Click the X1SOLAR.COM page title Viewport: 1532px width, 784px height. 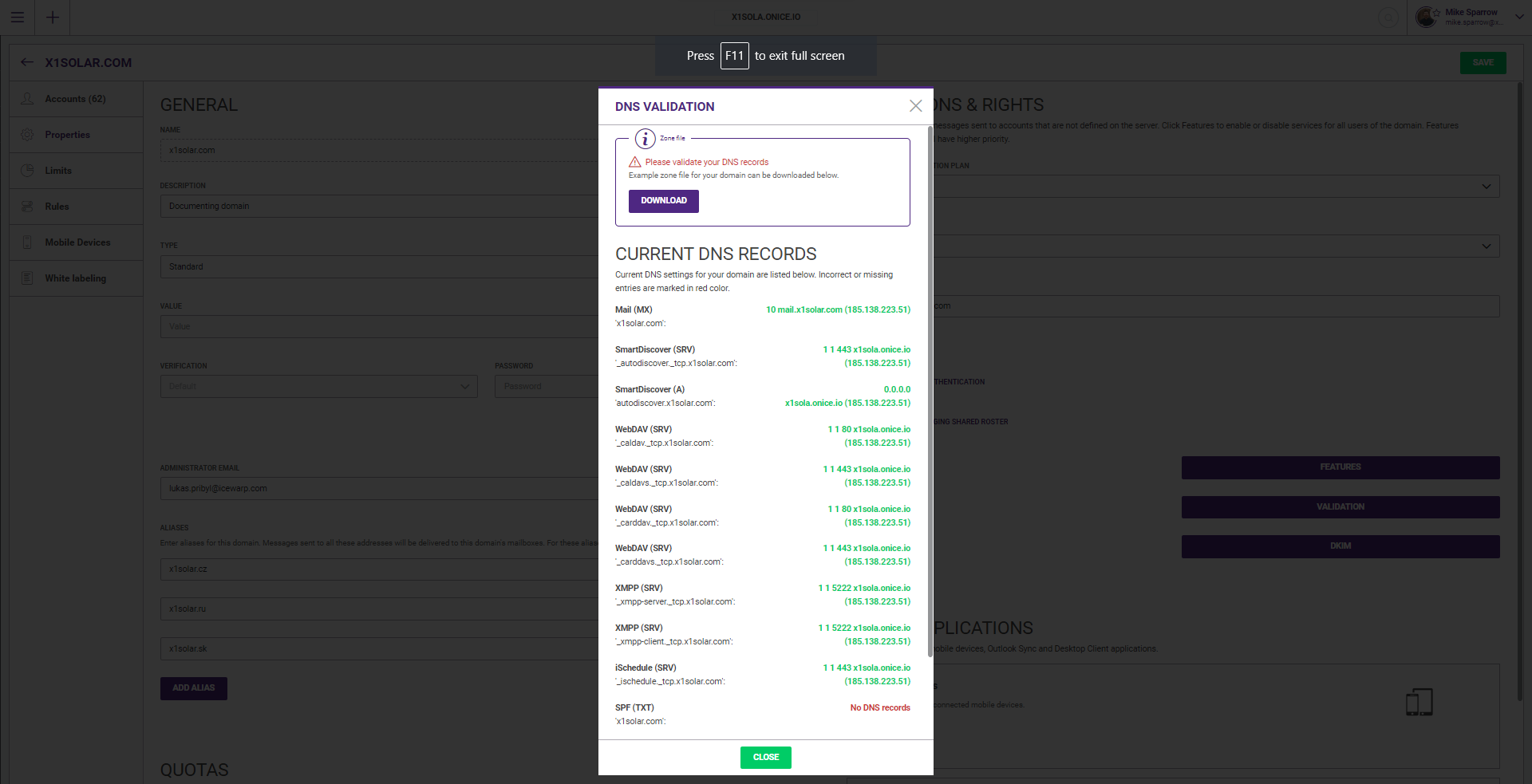[x=89, y=62]
